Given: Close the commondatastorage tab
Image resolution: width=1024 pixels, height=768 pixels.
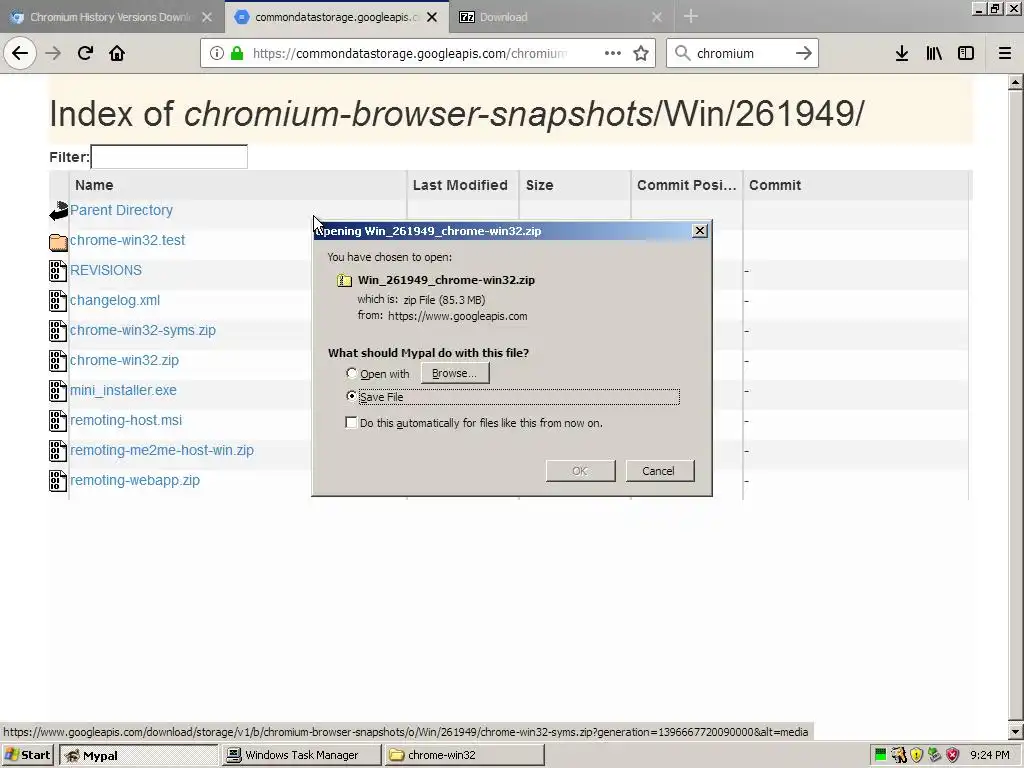Looking at the screenshot, I should click(432, 17).
